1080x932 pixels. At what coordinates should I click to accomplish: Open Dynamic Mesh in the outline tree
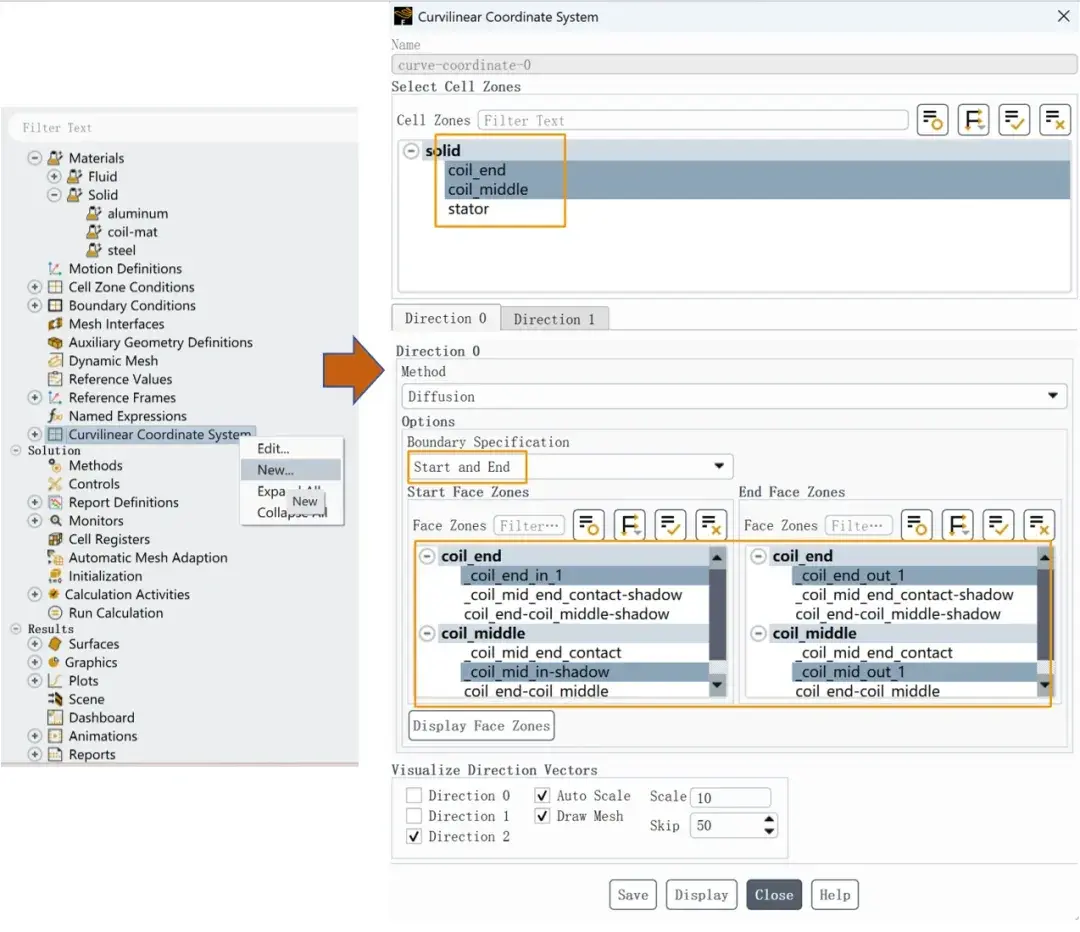coord(113,360)
